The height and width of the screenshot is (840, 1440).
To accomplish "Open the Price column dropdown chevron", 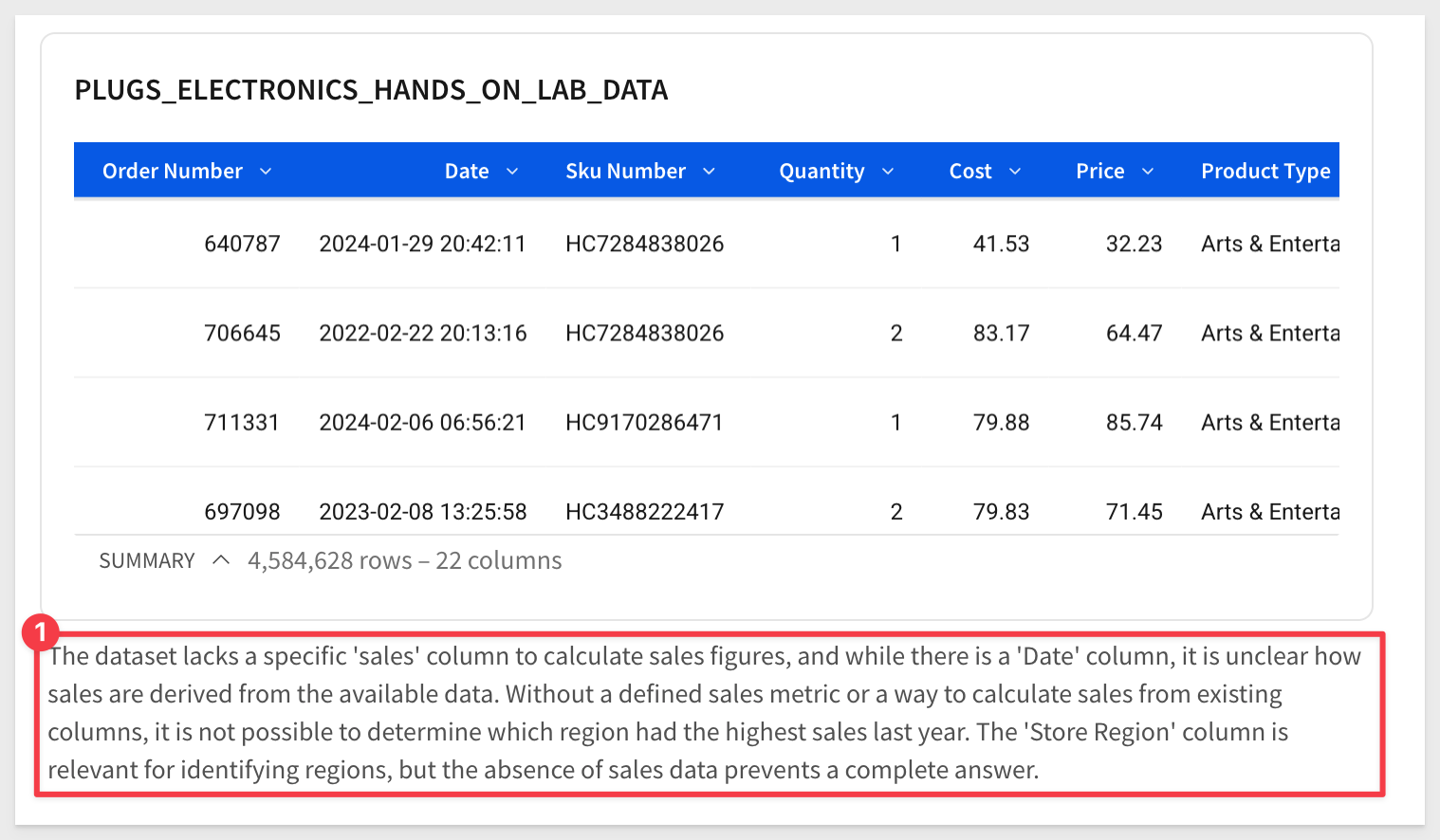I will point(1148,172).
